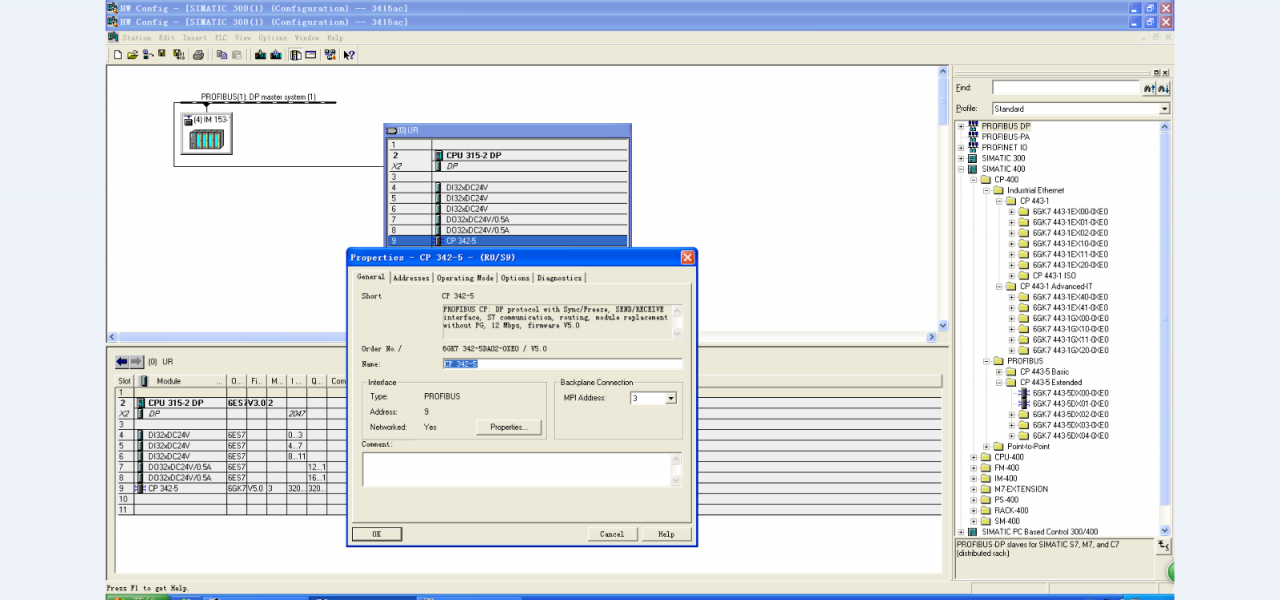Expand the CP 443-5 Basic folder

click(999, 372)
